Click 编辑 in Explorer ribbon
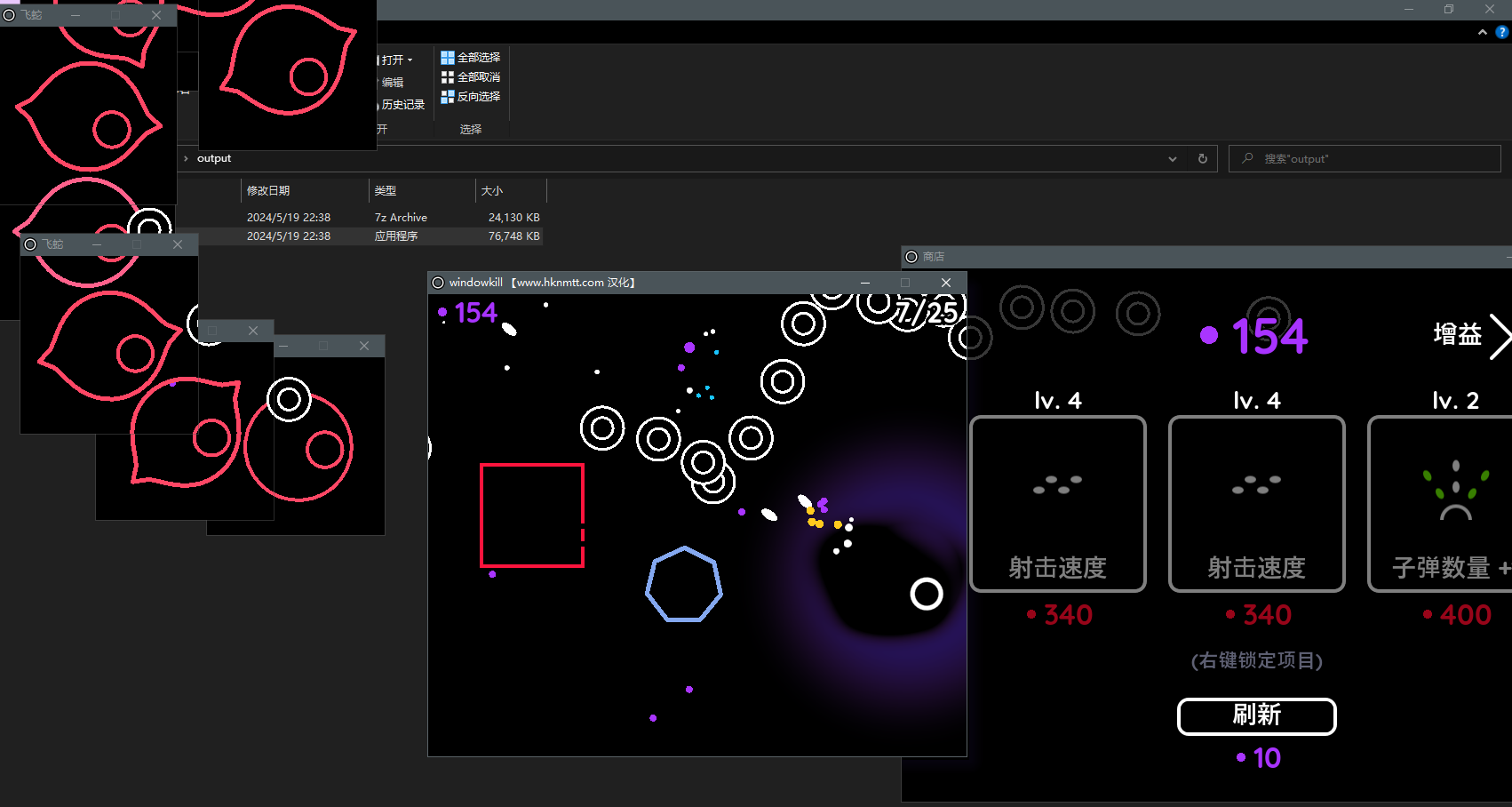 coord(392,83)
